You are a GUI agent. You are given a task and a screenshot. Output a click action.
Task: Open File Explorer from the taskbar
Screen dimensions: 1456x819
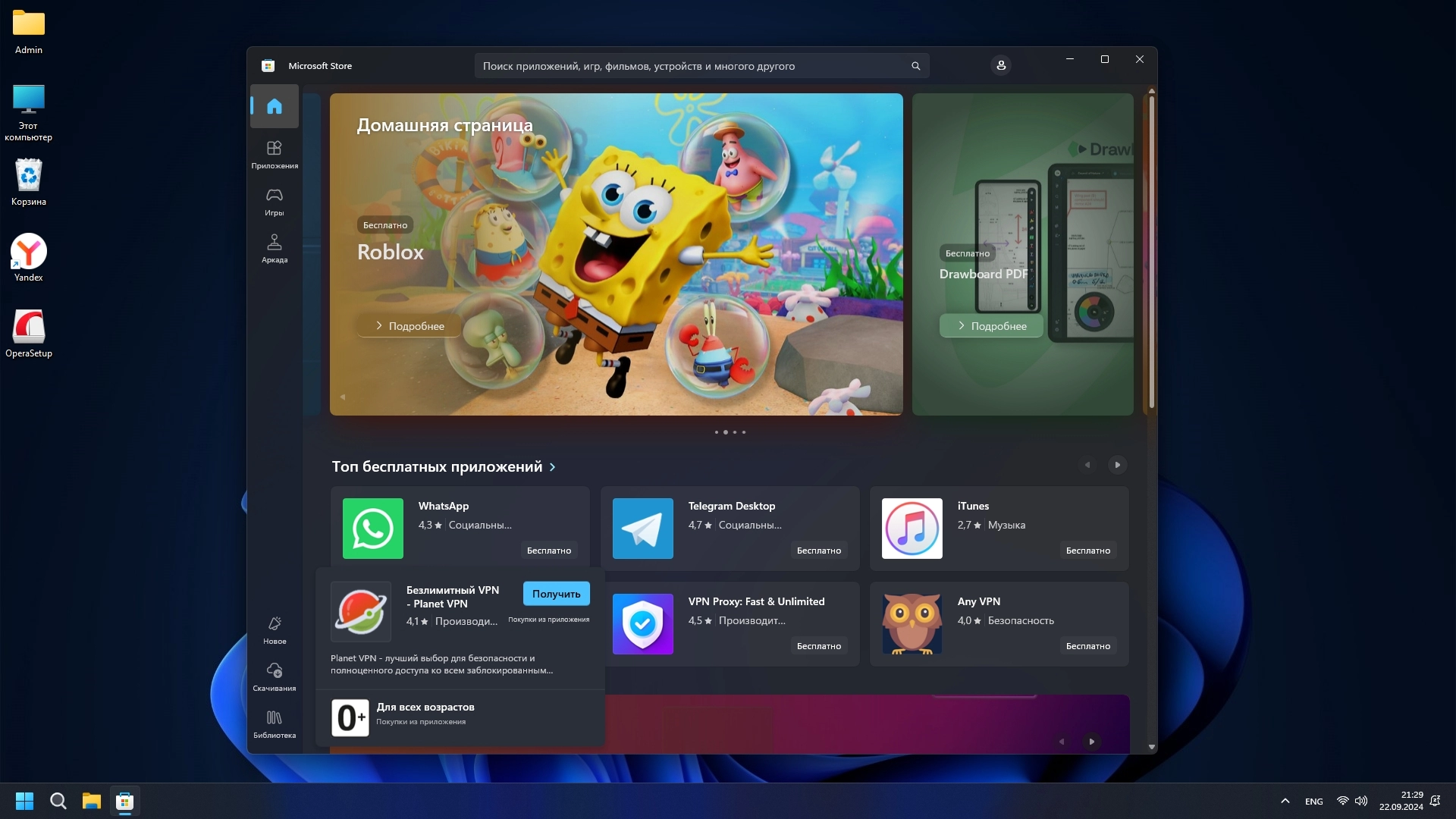(x=92, y=801)
